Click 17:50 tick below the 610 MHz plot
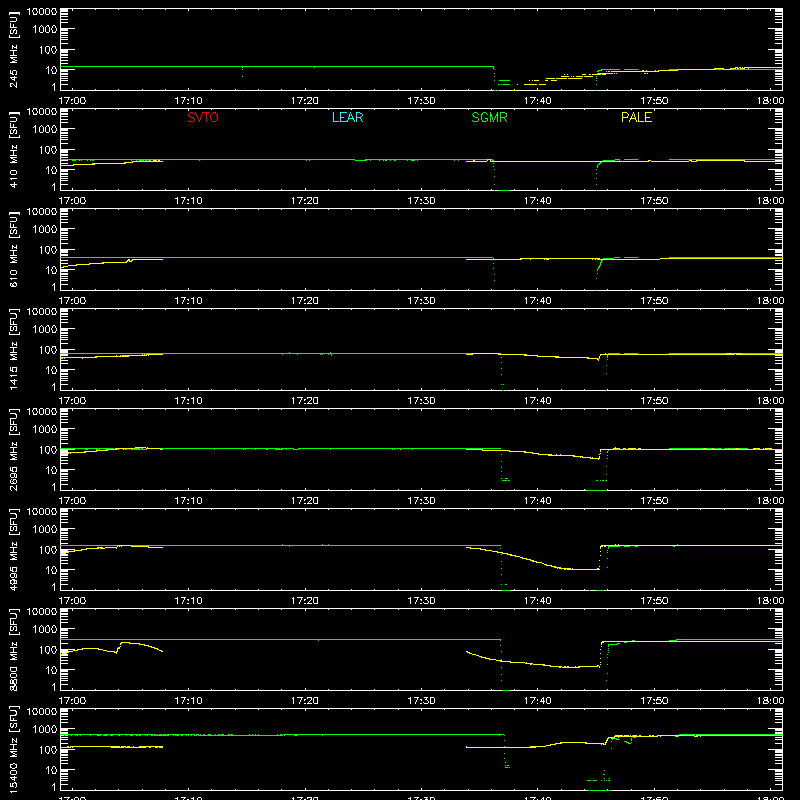The width and height of the screenshot is (800, 800). [654, 301]
